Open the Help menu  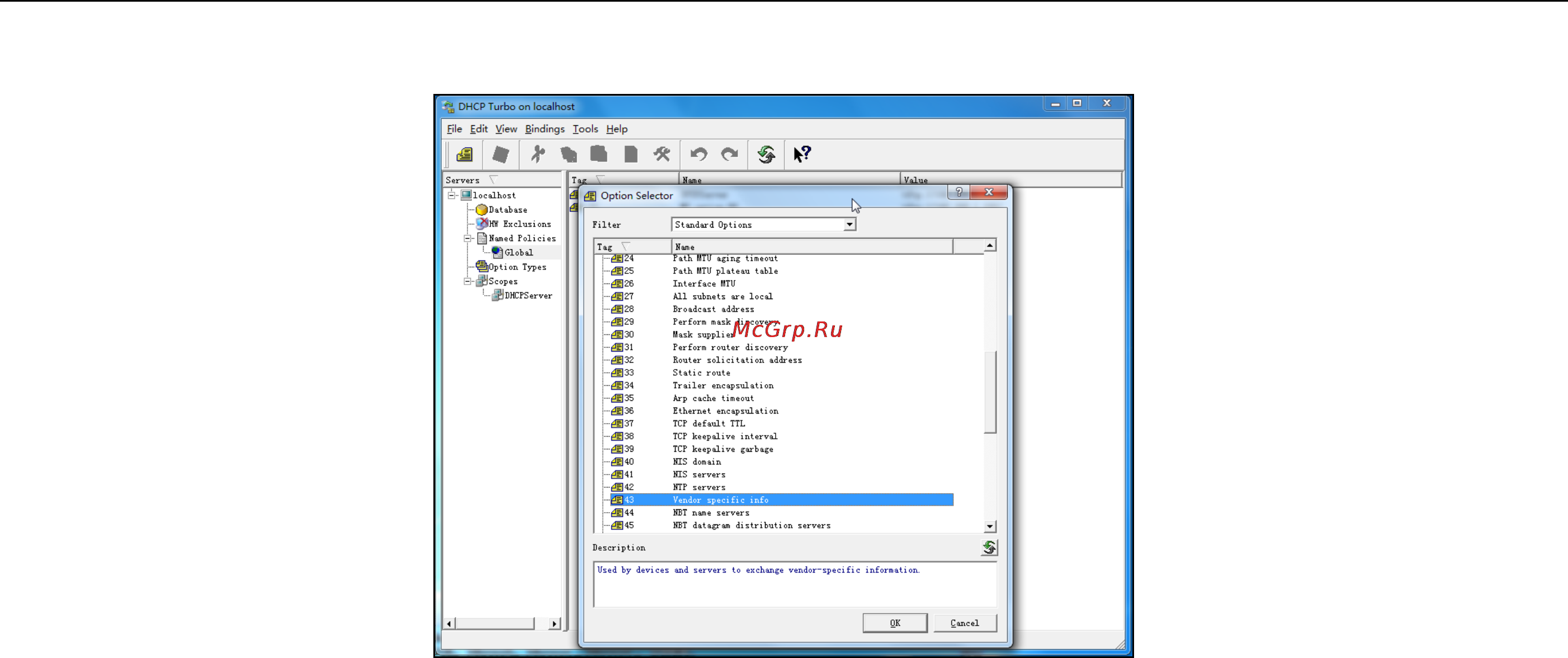[617, 129]
